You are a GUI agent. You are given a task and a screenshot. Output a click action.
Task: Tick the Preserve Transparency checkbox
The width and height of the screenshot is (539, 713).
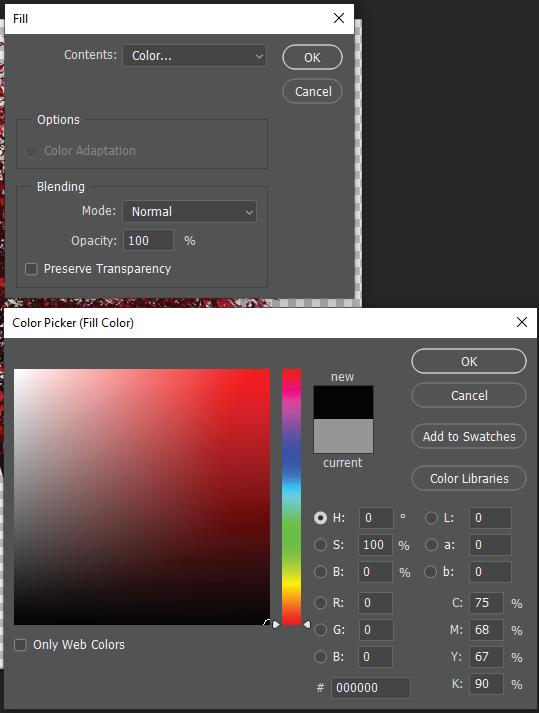(31, 269)
